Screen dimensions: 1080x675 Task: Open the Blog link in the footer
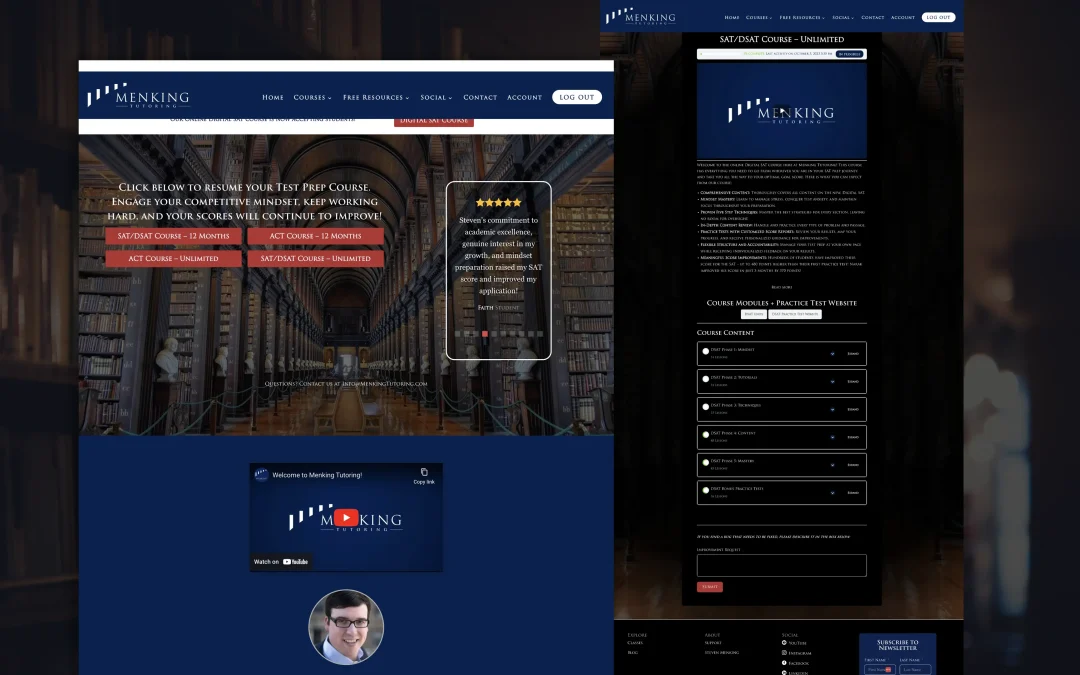632,652
